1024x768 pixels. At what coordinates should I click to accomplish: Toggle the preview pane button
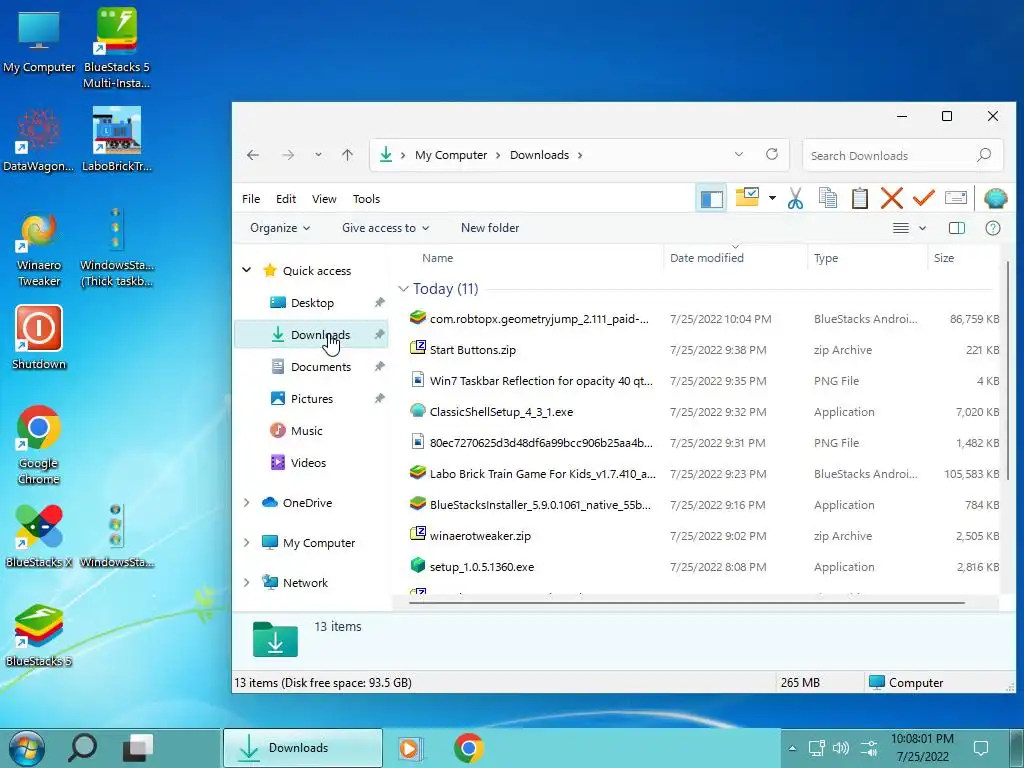coord(956,228)
